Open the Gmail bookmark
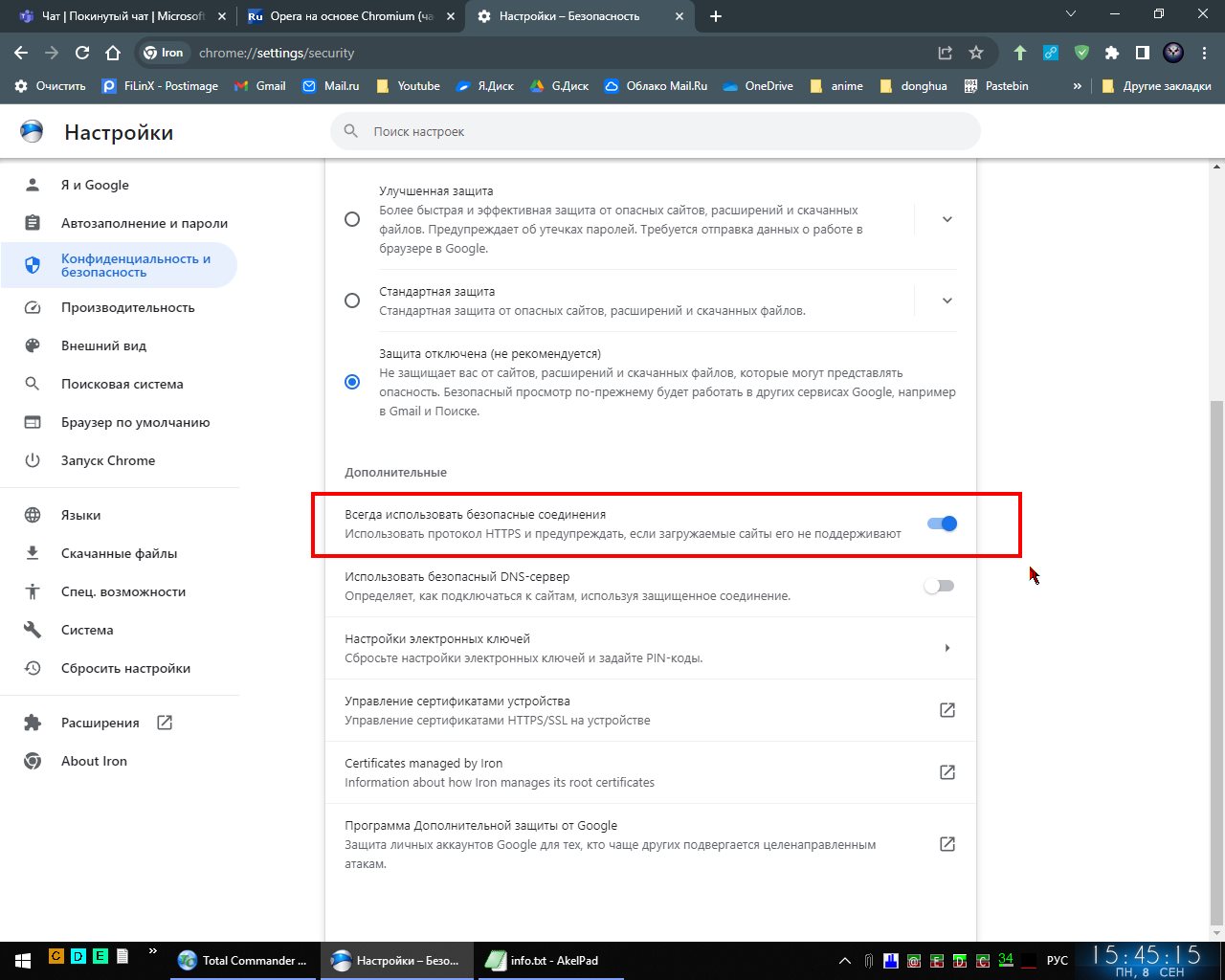Image resolution: width=1225 pixels, height=980 pixels. click(259, 86)
